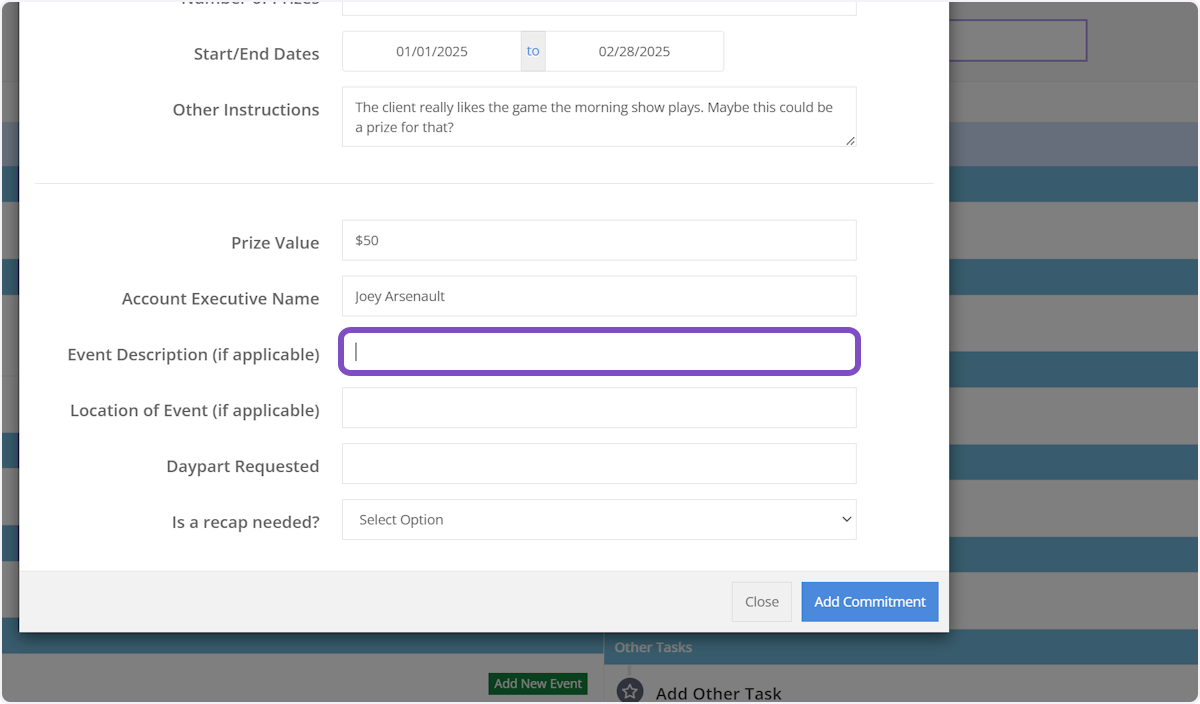Click the 'to' separator between the dates
Image resolution: width=1200 pixels, height=704 pixels.
[x=533, y=52]
